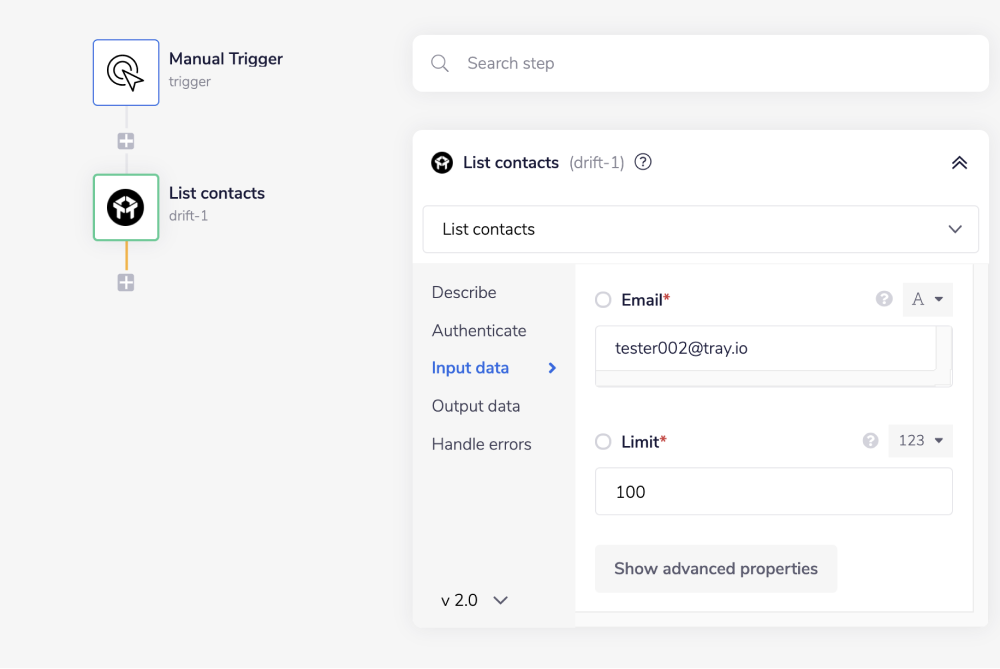Change Limit field type 123 dropdown
The width and height of the screenshot is (1000, 669).
pyautogui.click(x=920, y=441)
